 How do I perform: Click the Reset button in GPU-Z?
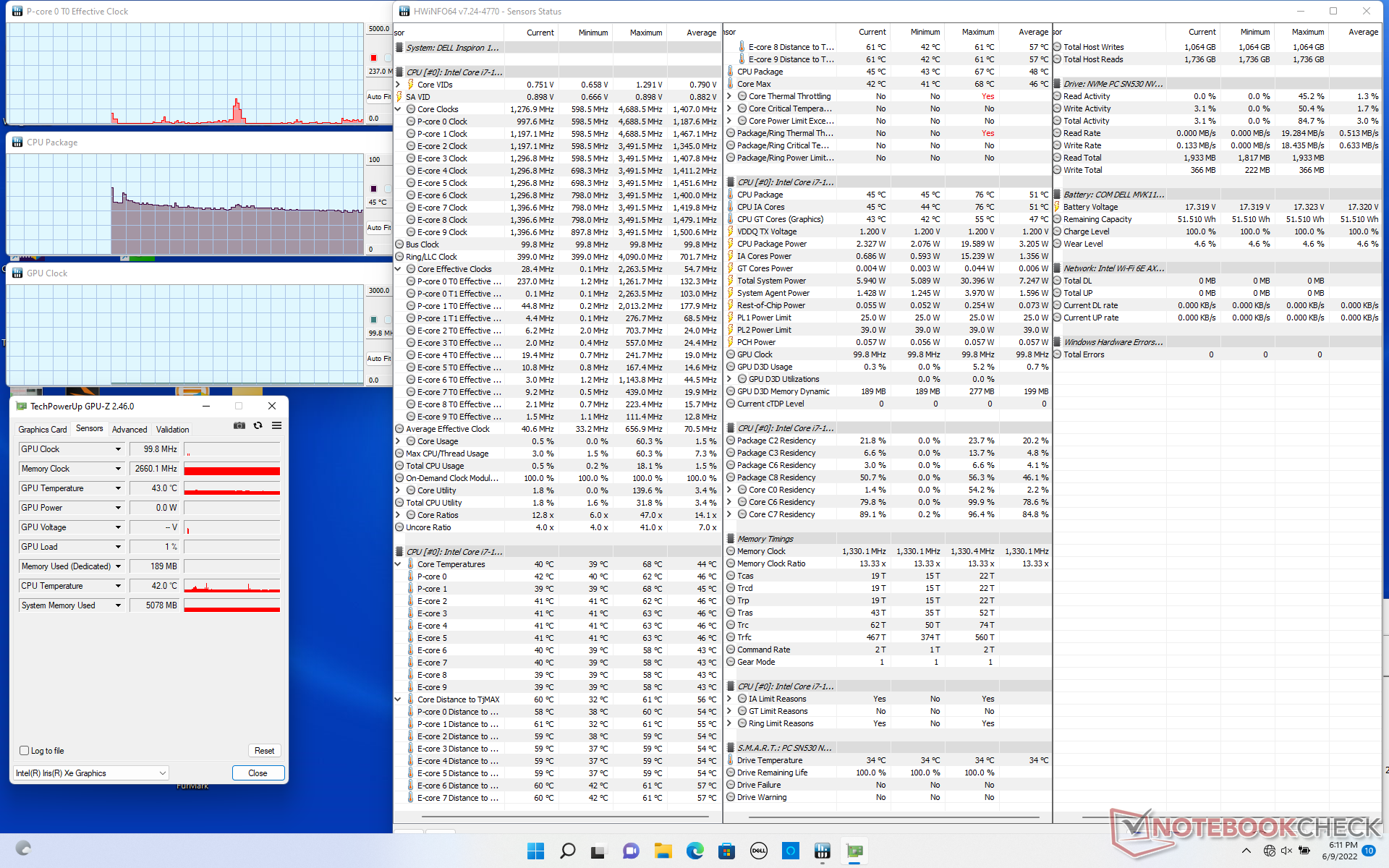(264, 751)
